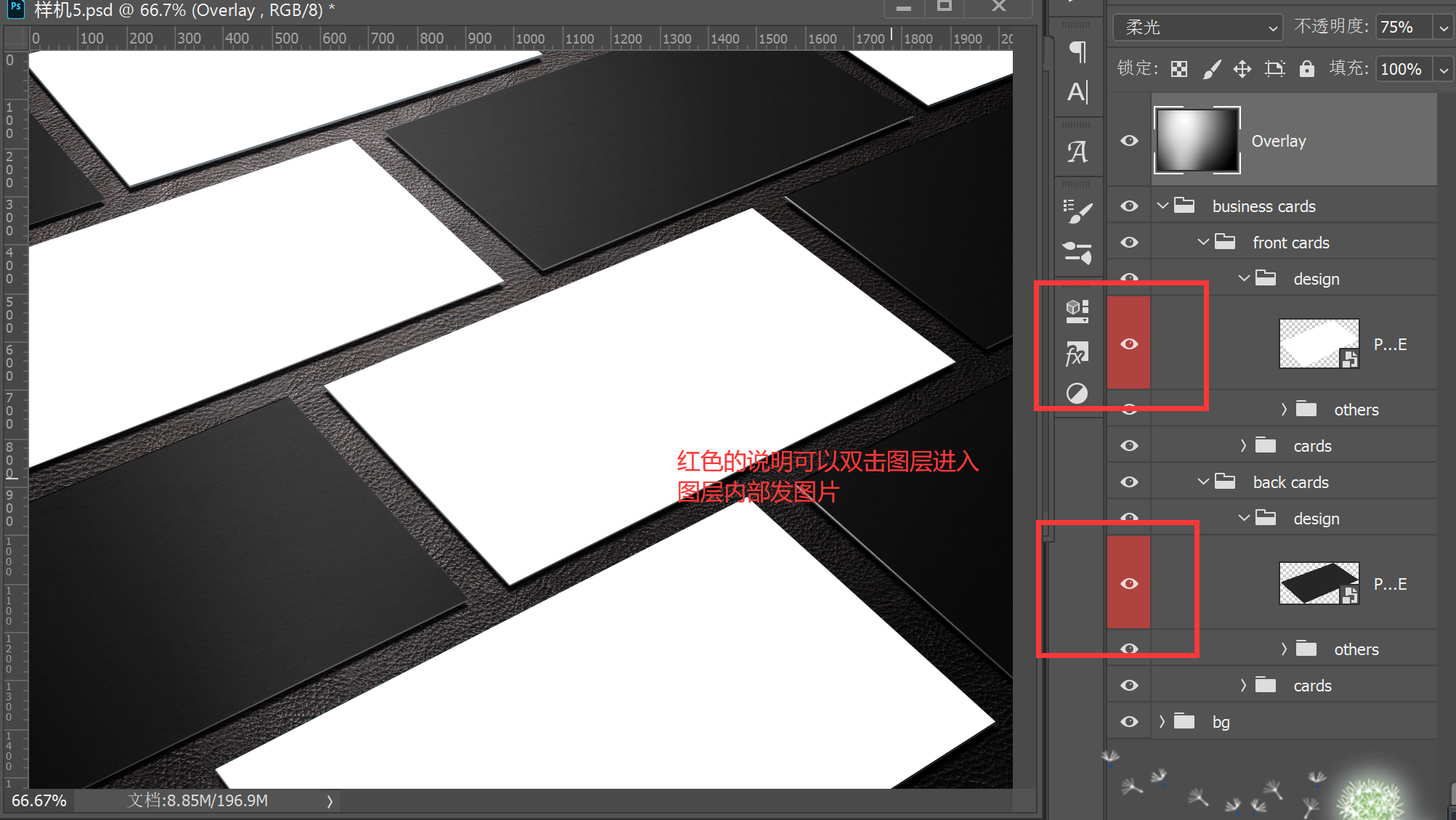Lock layer position with move icon

click(x=1242, y=69)
